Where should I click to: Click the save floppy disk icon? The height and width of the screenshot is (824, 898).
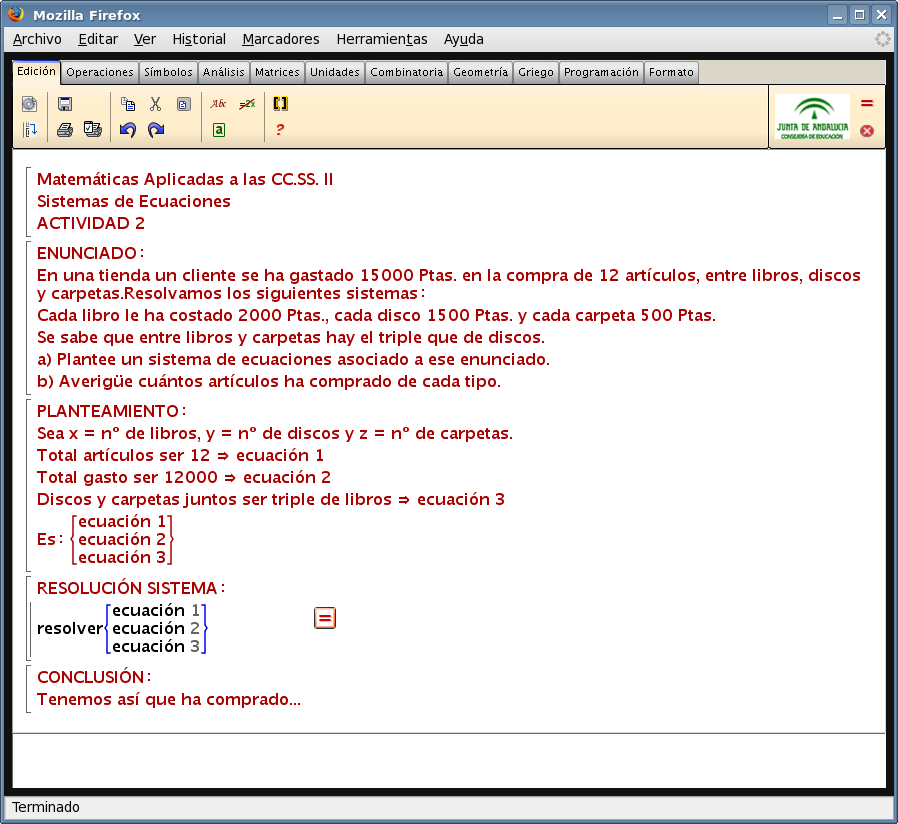[65, 104]
